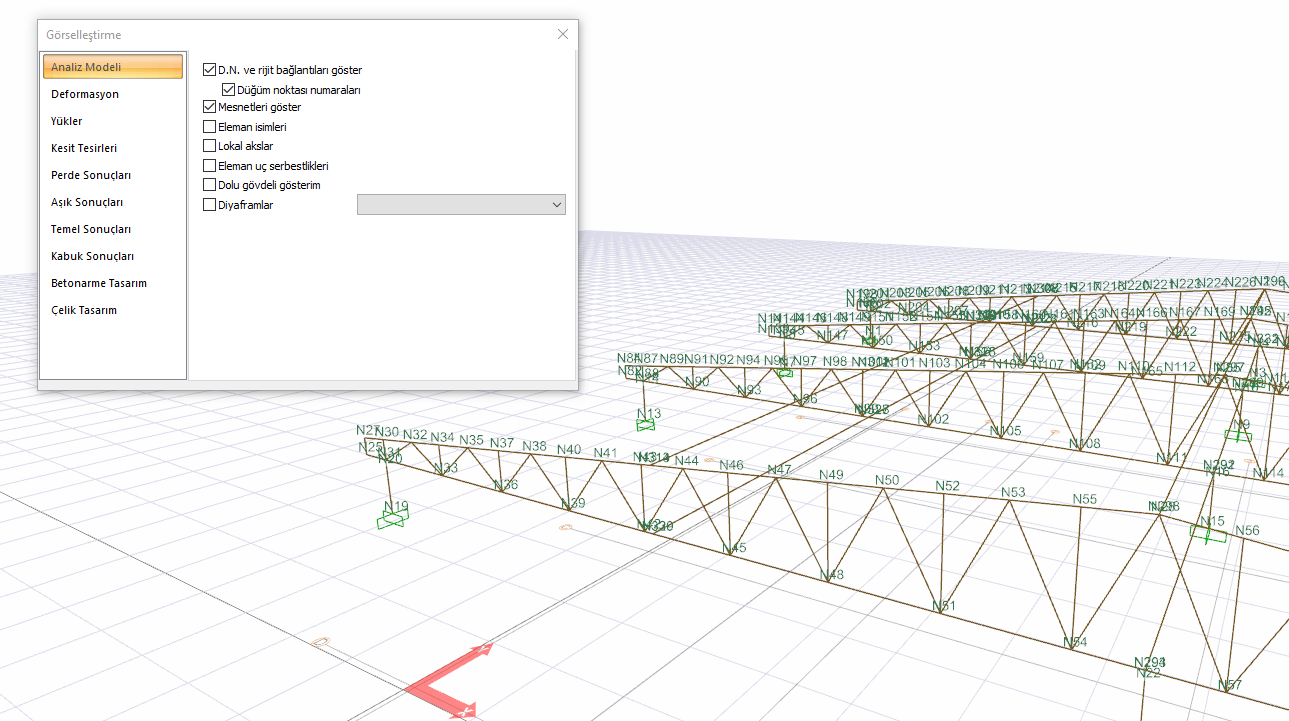Viewport: 1289px width, 721px height.
Task: Click bottom chord node label N51
Action: [x=944, y=605]
